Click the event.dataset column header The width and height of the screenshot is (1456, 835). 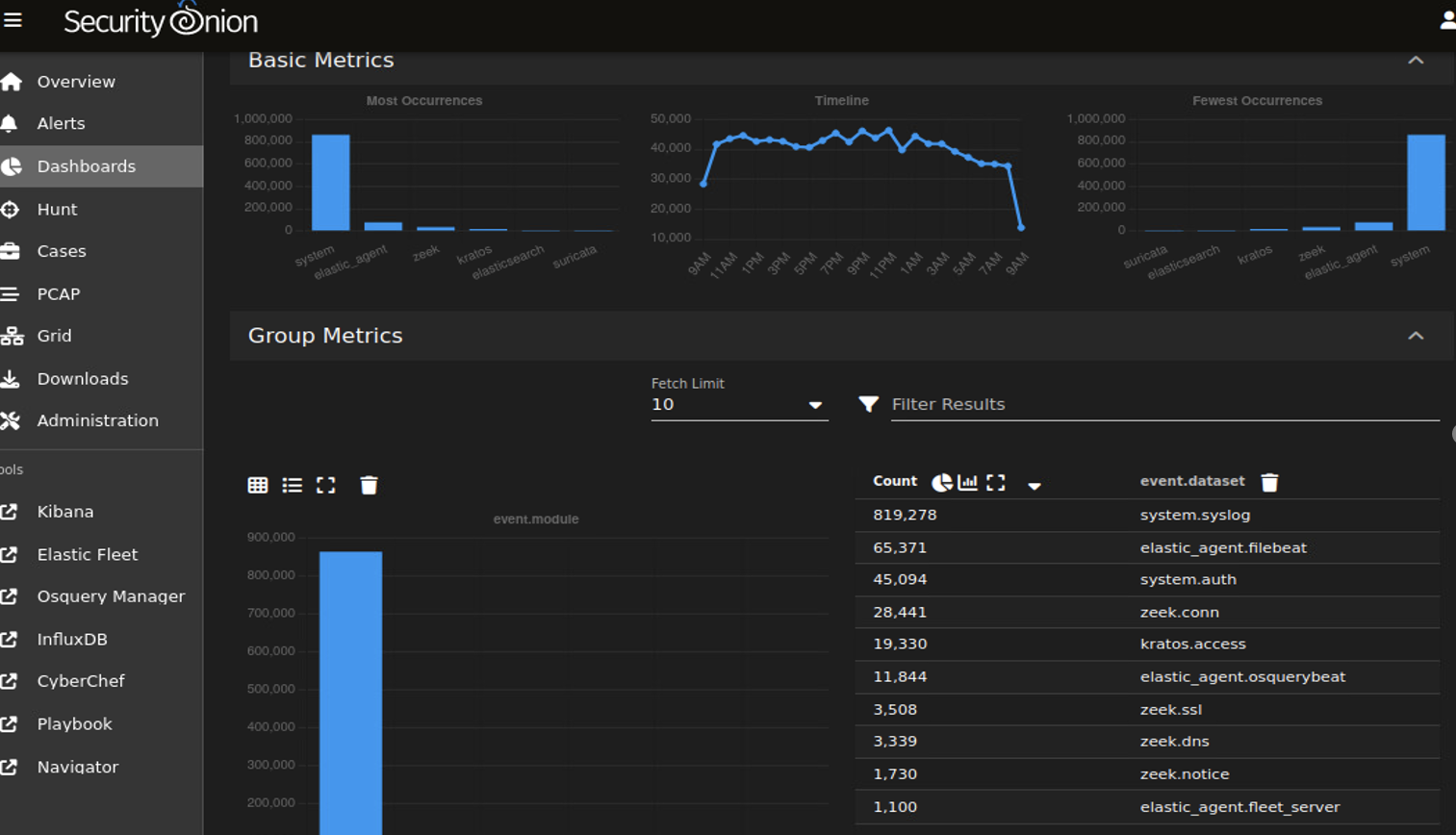point(1192,481)
